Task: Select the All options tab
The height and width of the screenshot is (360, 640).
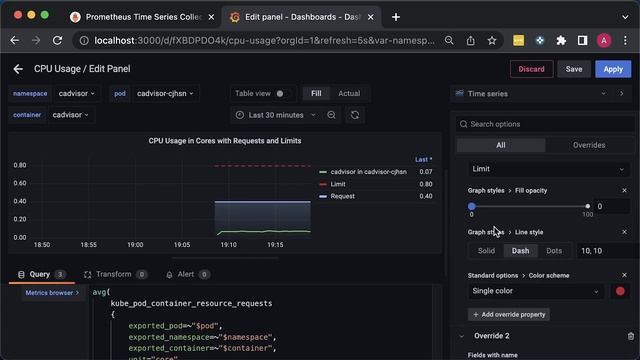Action: pyautogui.click(x=501, y=145)
